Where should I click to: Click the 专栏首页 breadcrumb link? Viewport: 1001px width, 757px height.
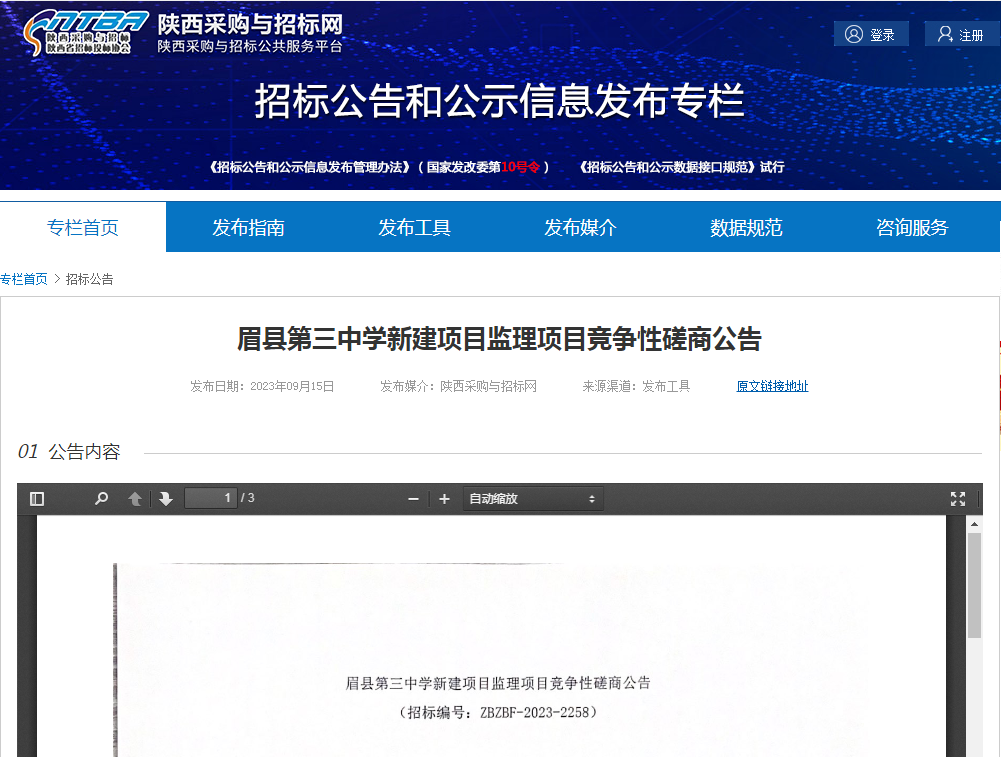click(24, 279)
